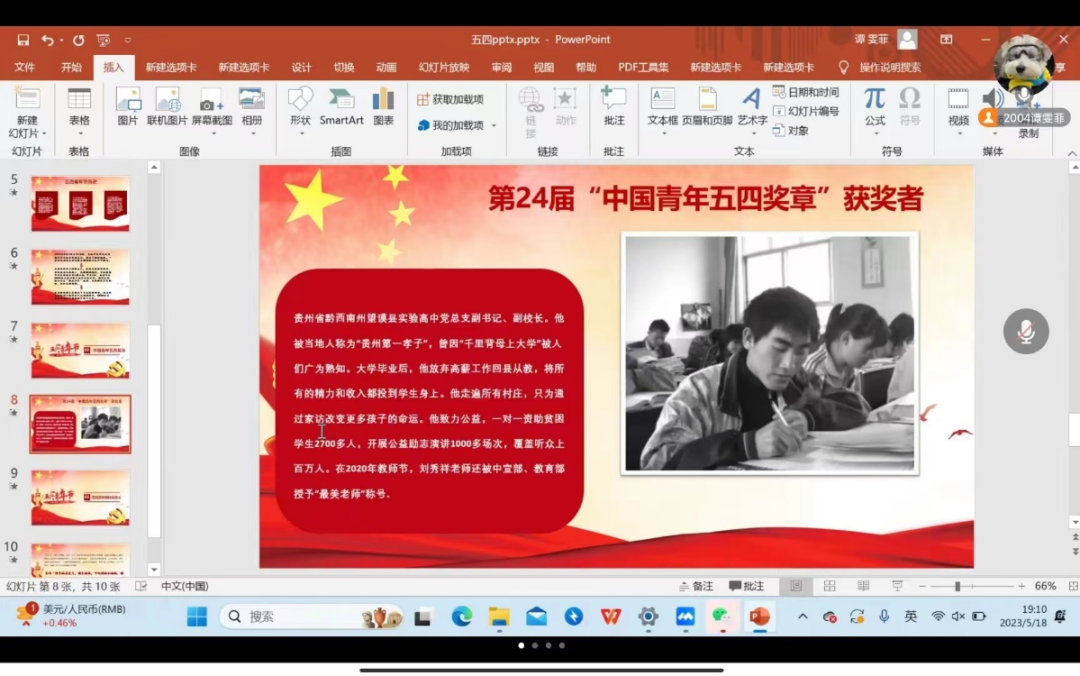
Task: Insert a 公式 equation
Action: tap(875, 107)
